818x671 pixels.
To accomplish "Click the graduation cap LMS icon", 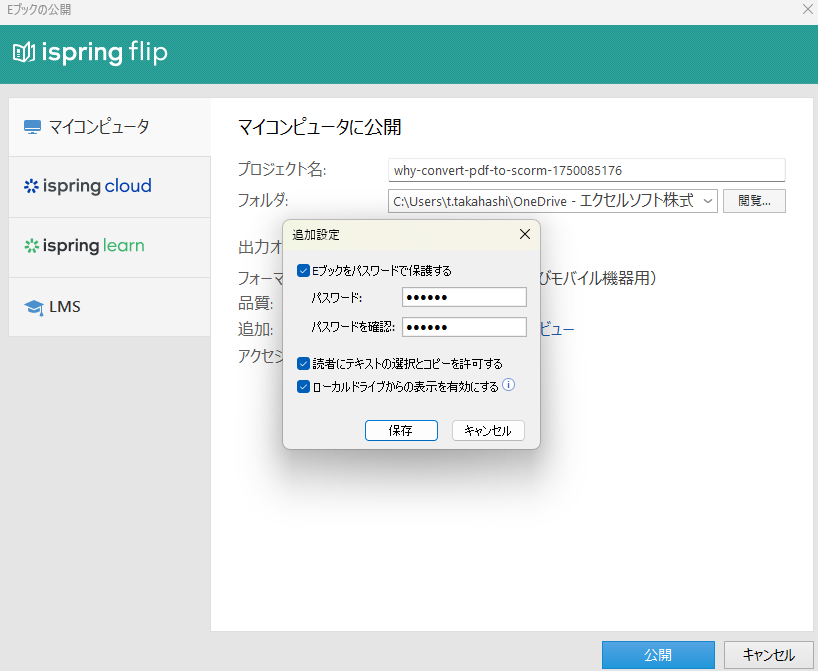I will click(x=34, y=307).
